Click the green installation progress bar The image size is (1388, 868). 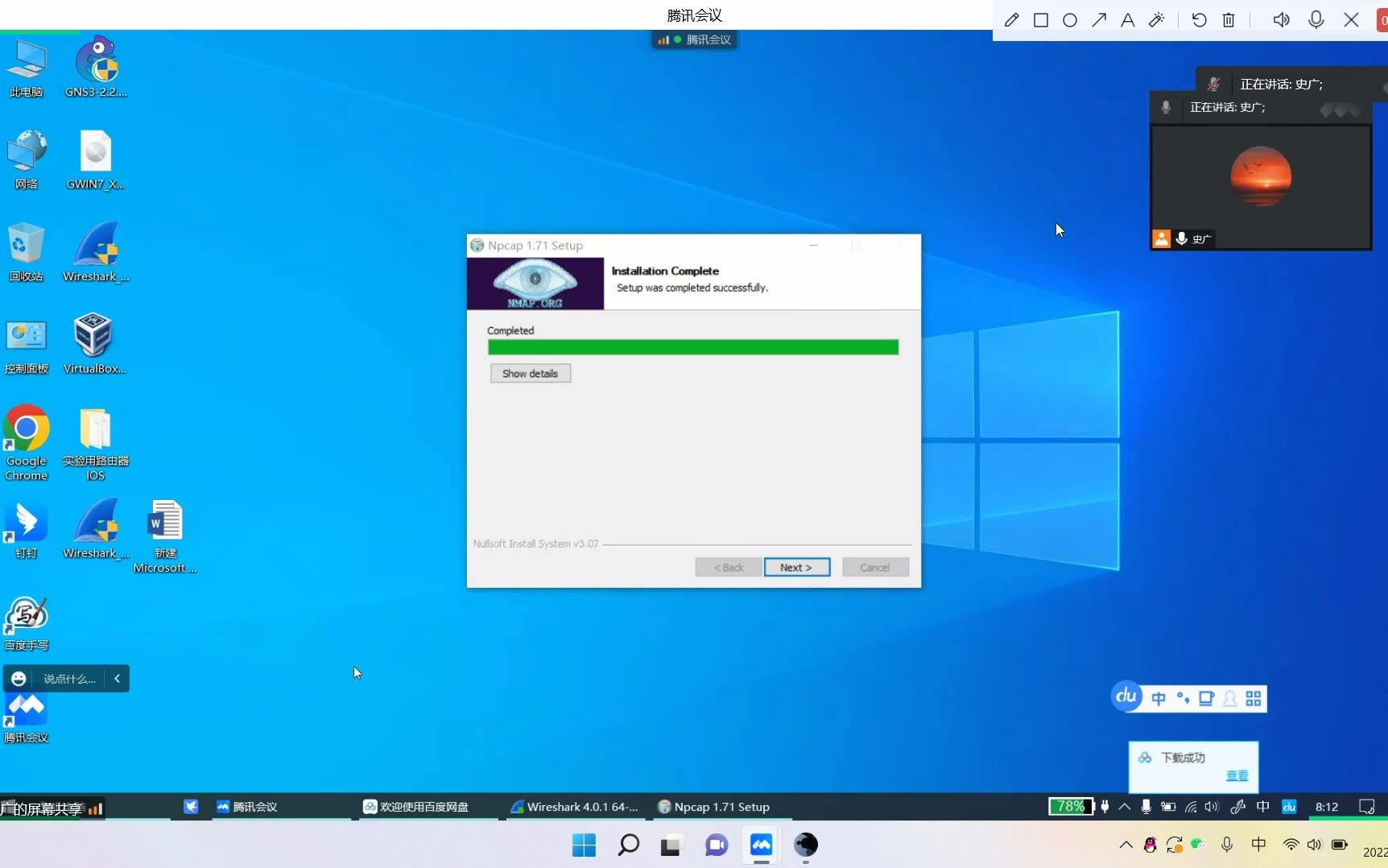pyautogui.click(x=693, y=347)
